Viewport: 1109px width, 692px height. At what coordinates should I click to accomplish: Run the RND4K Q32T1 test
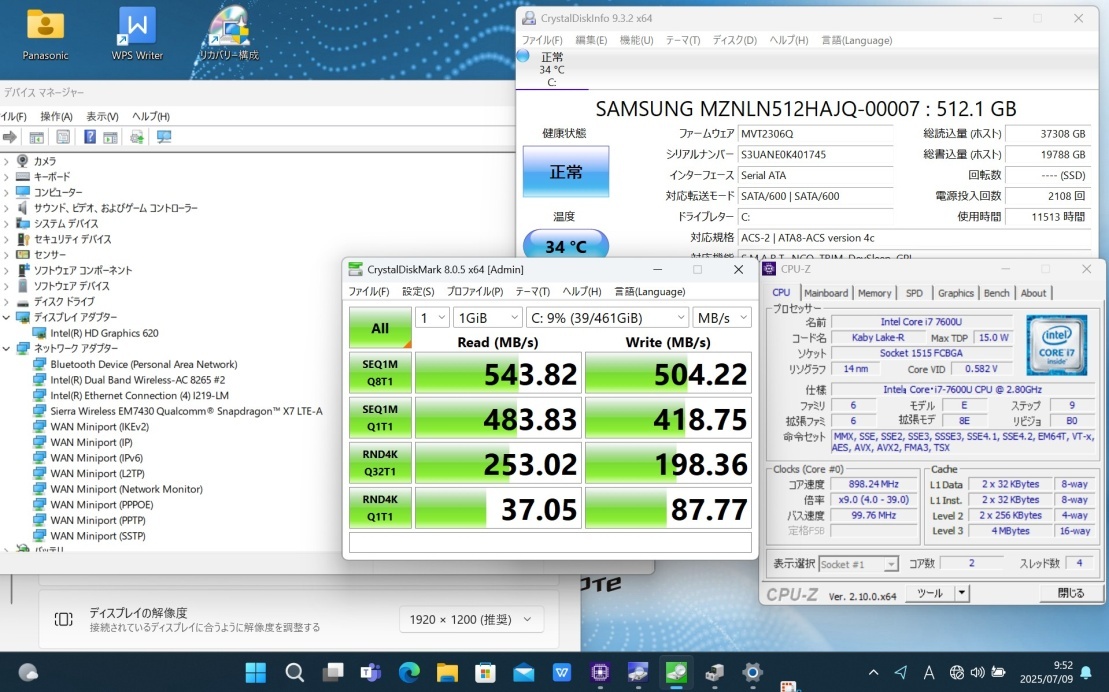click(381, 463)
